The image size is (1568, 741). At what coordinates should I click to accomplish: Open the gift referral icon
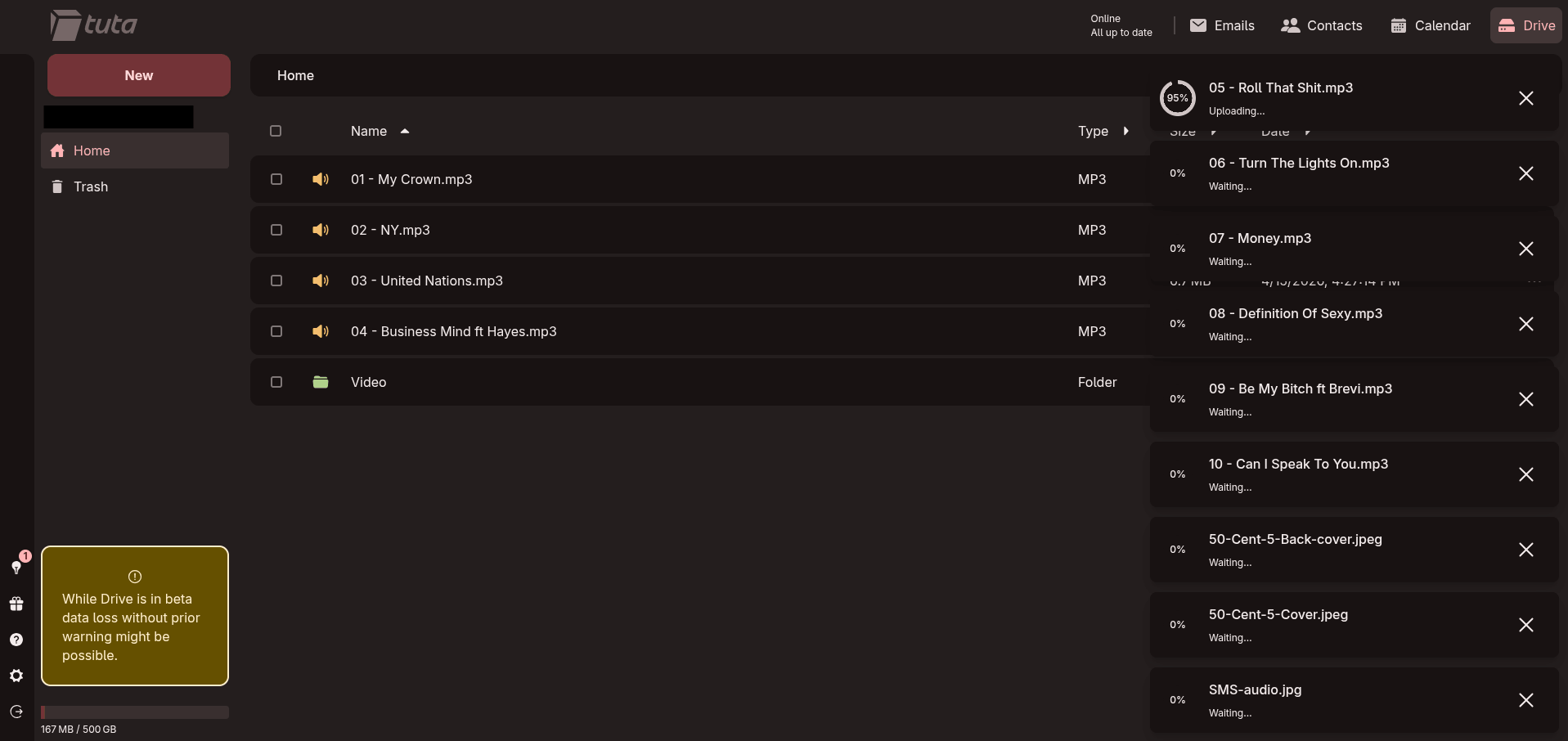coord(16,604)
